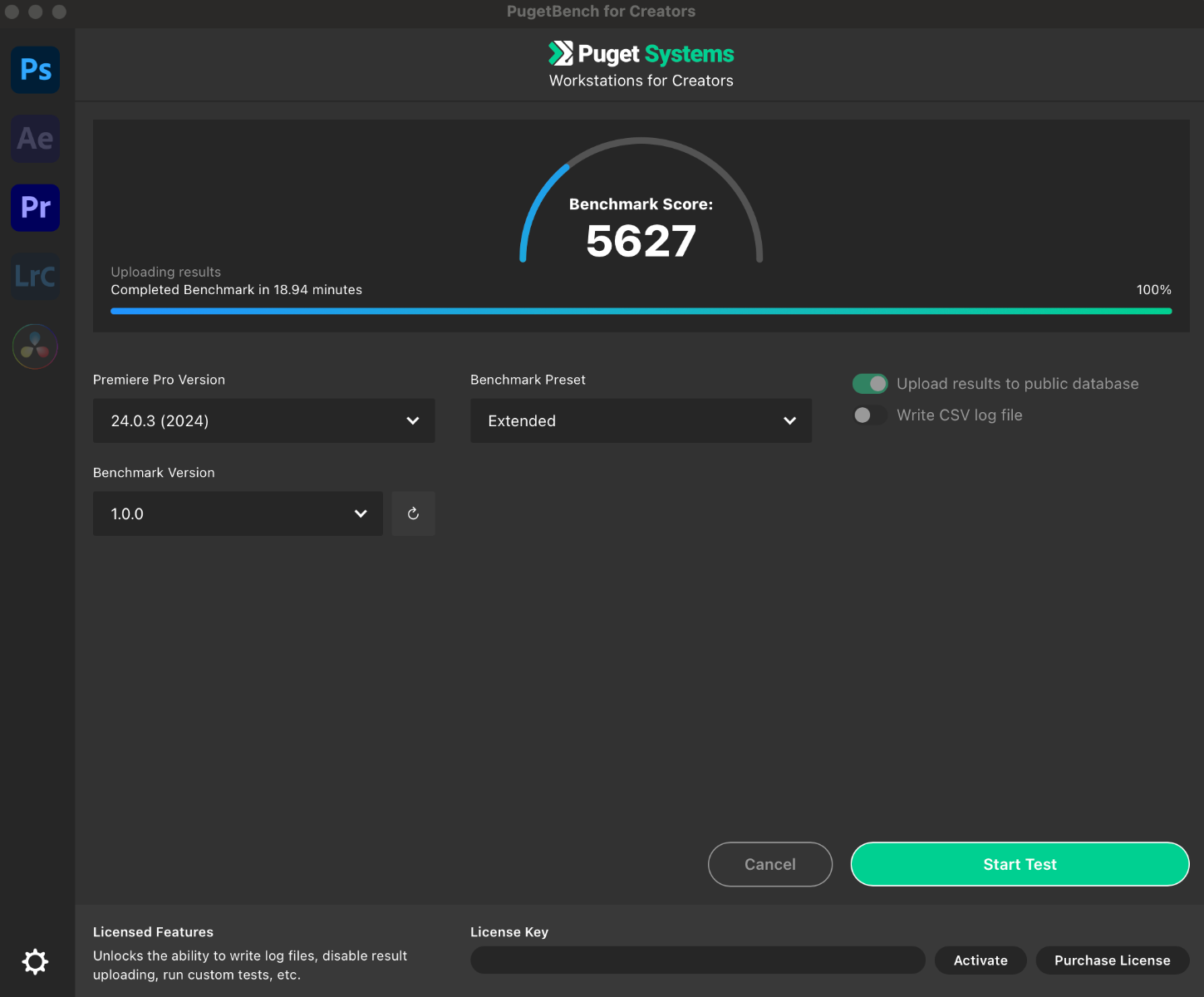Screen dimensions: 1204x997
Task: Switch to the Premiere Pro benchmark icon
Action: click(35, 208)
